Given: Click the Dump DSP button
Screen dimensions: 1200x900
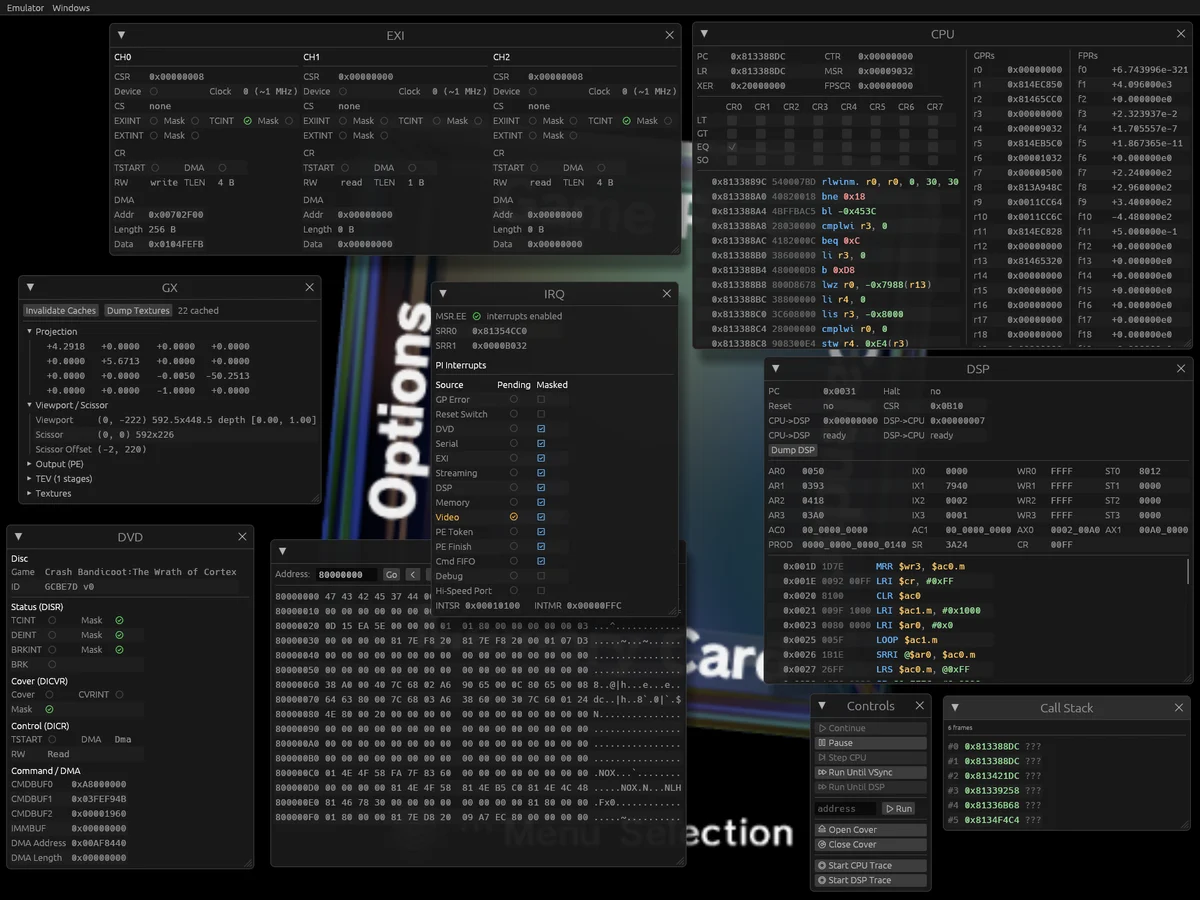Looking at the screenshot, I should click(792, 450).
